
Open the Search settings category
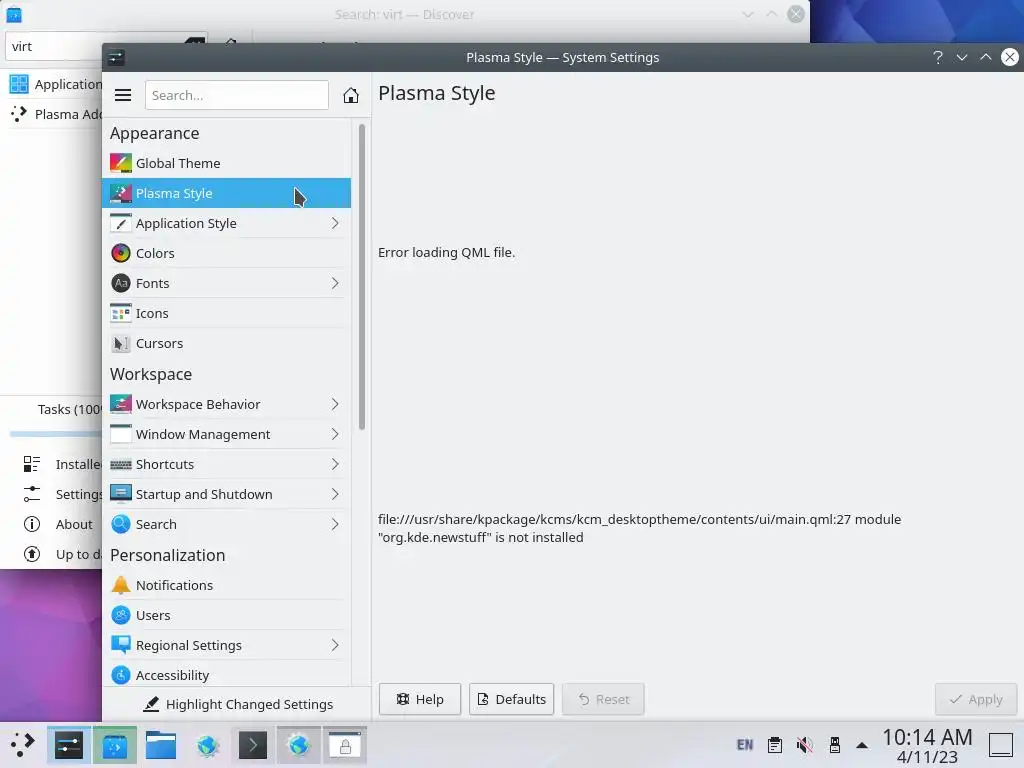point(227,524)
